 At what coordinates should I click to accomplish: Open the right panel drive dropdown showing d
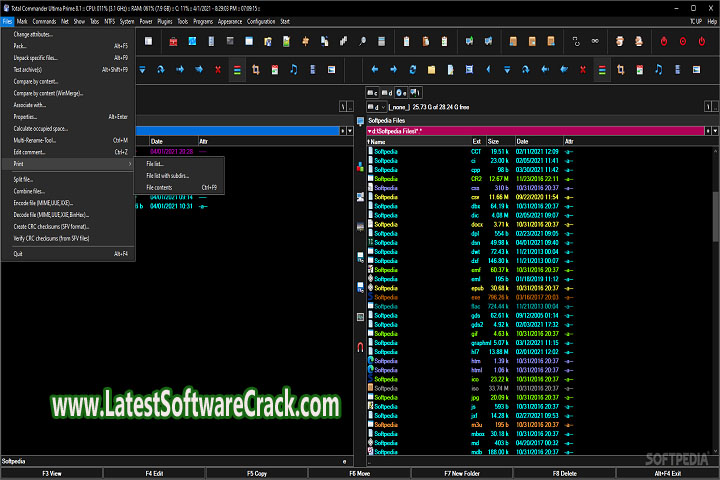pos(376,107)
